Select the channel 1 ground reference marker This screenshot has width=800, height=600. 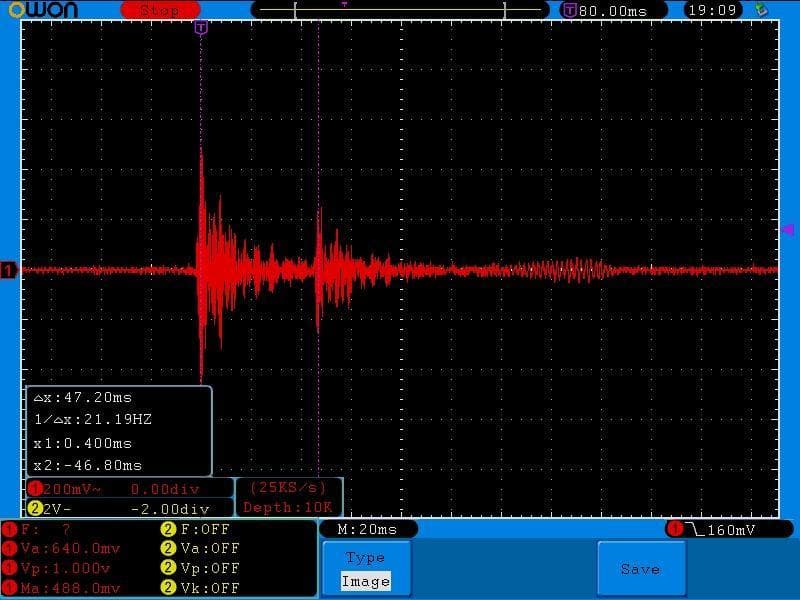[x=9, y=270]
